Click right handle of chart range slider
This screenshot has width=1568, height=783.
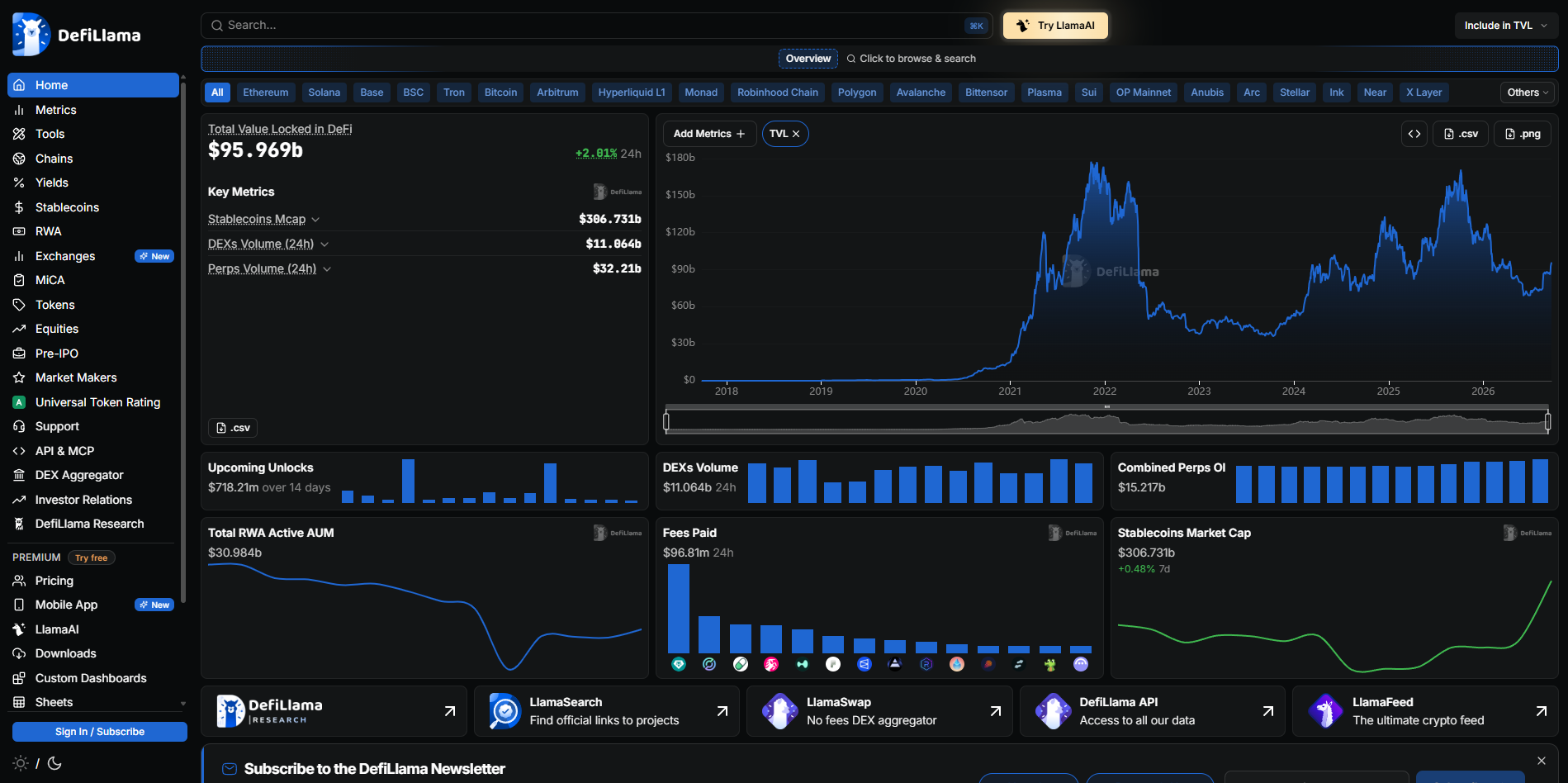1548,421
